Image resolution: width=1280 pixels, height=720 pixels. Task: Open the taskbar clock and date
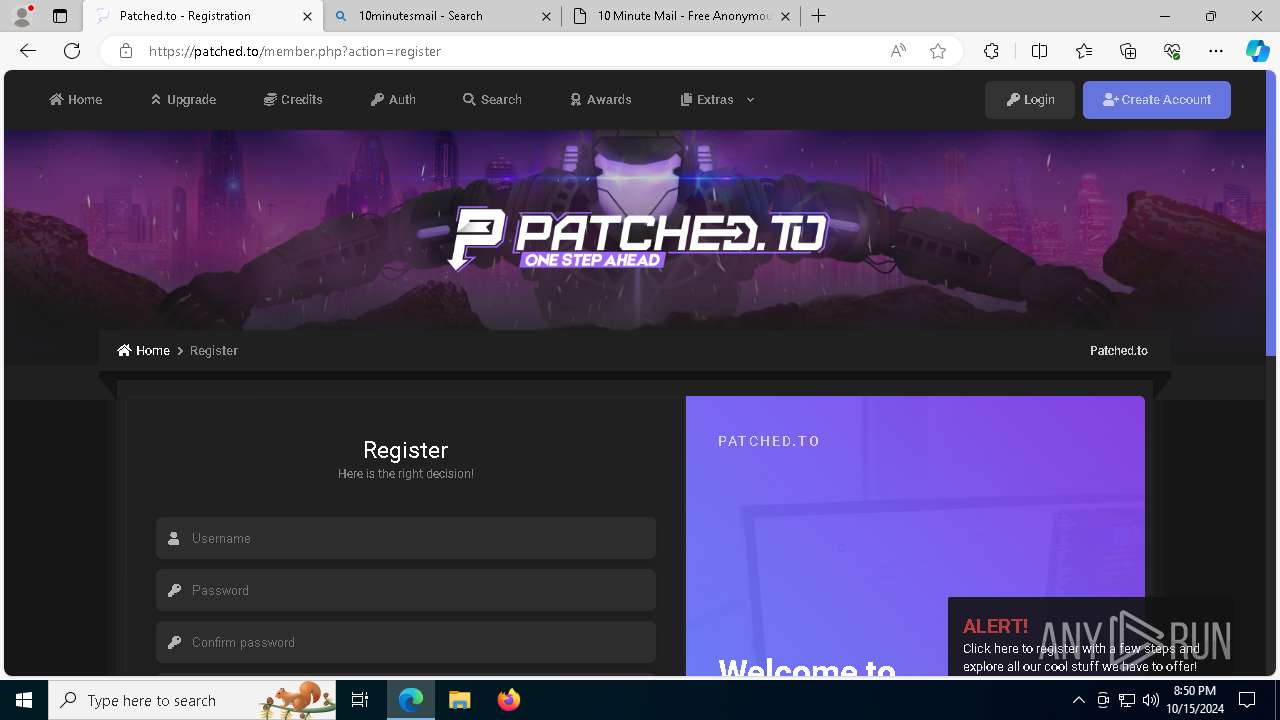click(x=1195, y=700)
